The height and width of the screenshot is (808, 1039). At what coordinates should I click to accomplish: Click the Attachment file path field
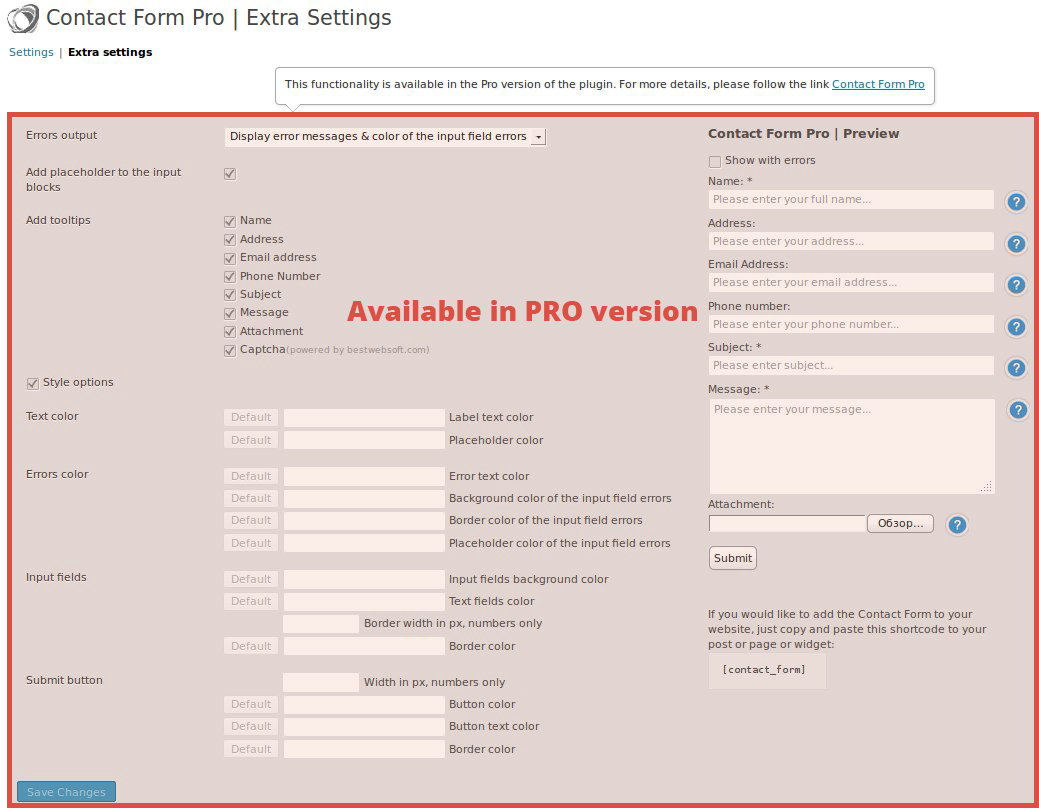787,524
